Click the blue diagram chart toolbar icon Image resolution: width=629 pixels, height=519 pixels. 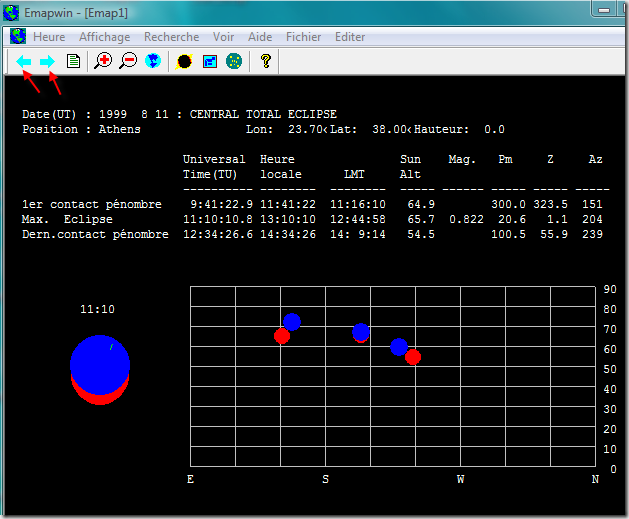click(x=210, y=61)
